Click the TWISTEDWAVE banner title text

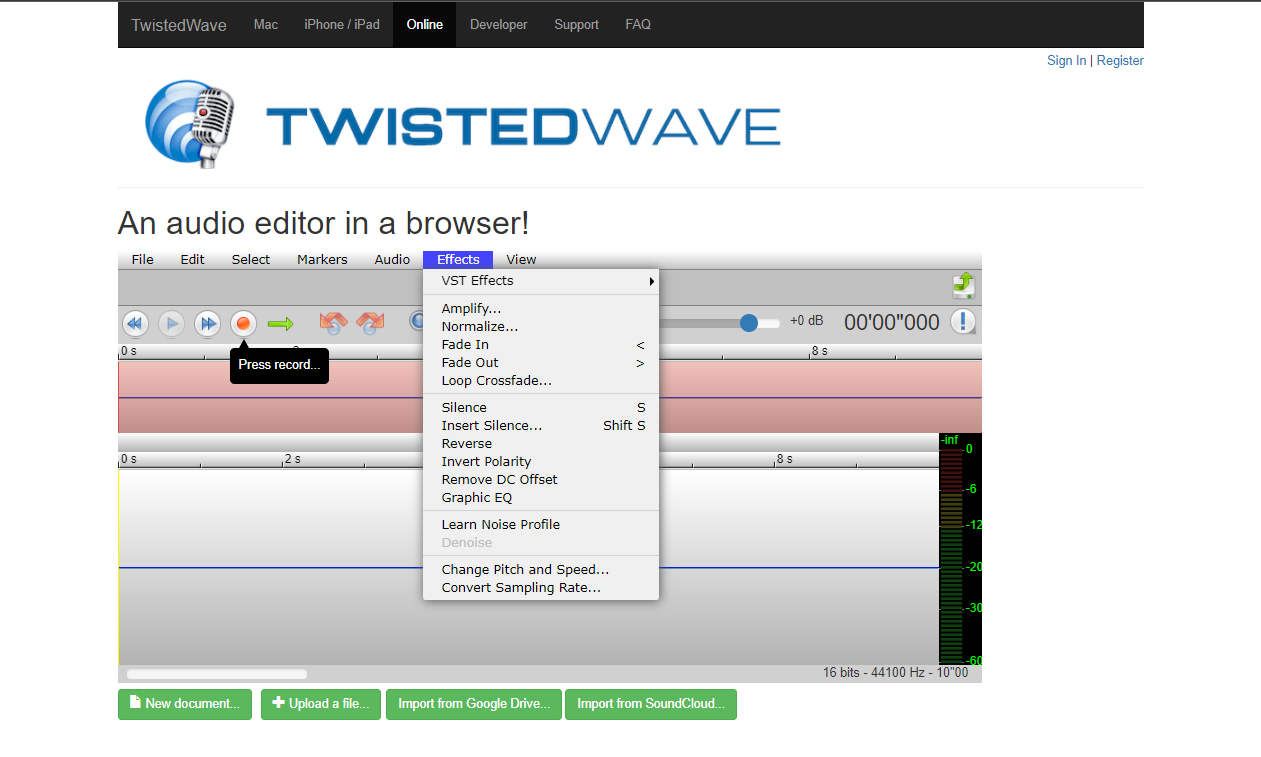coord(523,127)
